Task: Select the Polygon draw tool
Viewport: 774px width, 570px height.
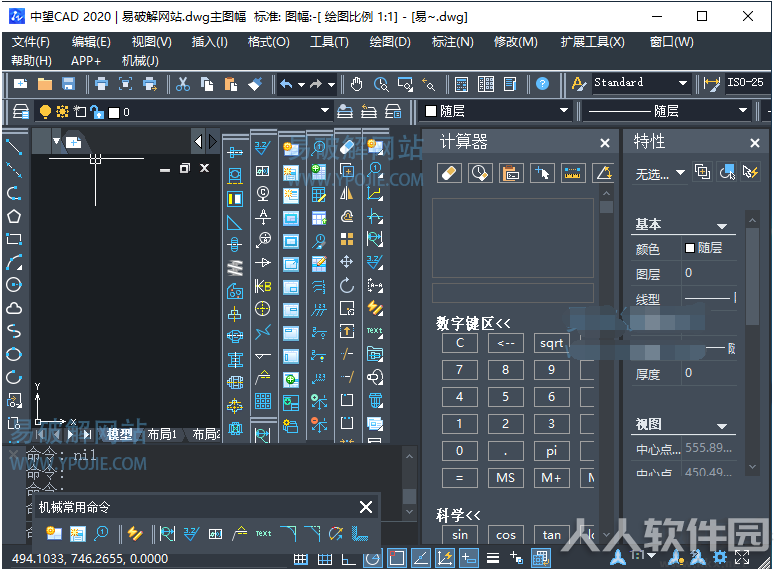Action: pos(14,216)
